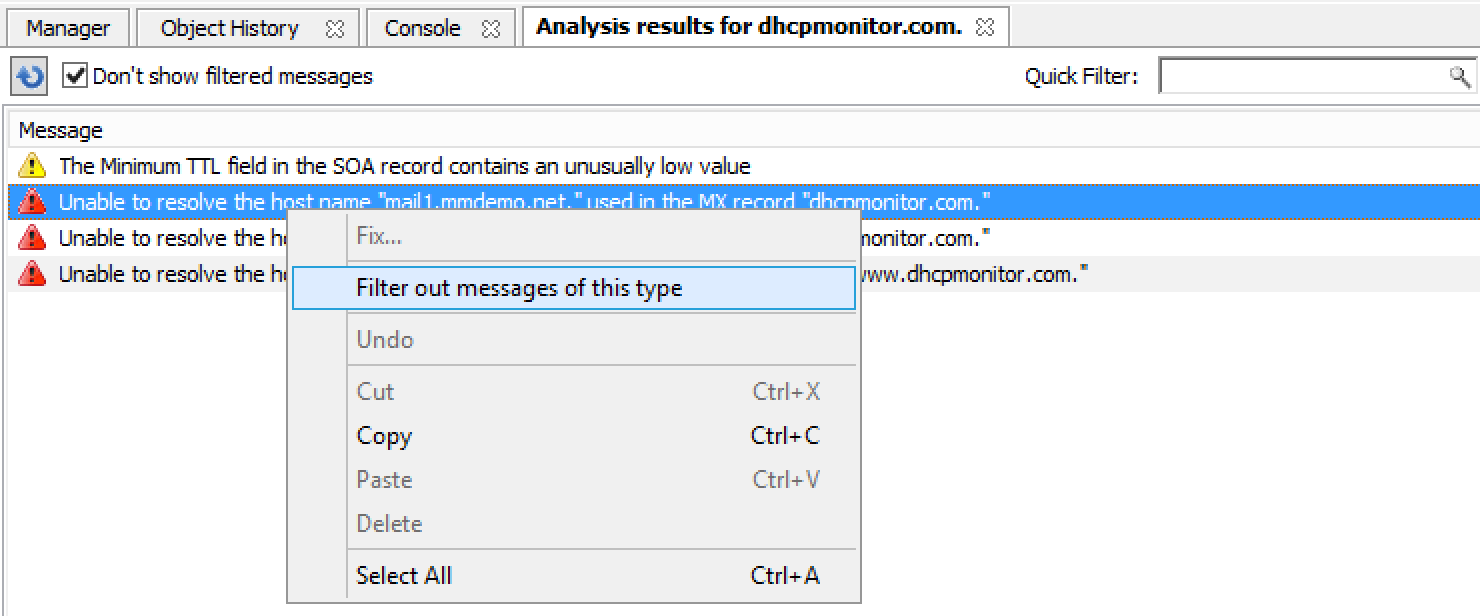Click the red error icon on the third message

point(32,238)
